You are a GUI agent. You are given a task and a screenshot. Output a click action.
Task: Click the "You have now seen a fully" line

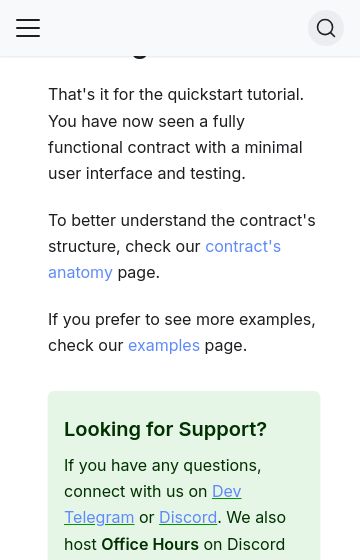(146, 122)
